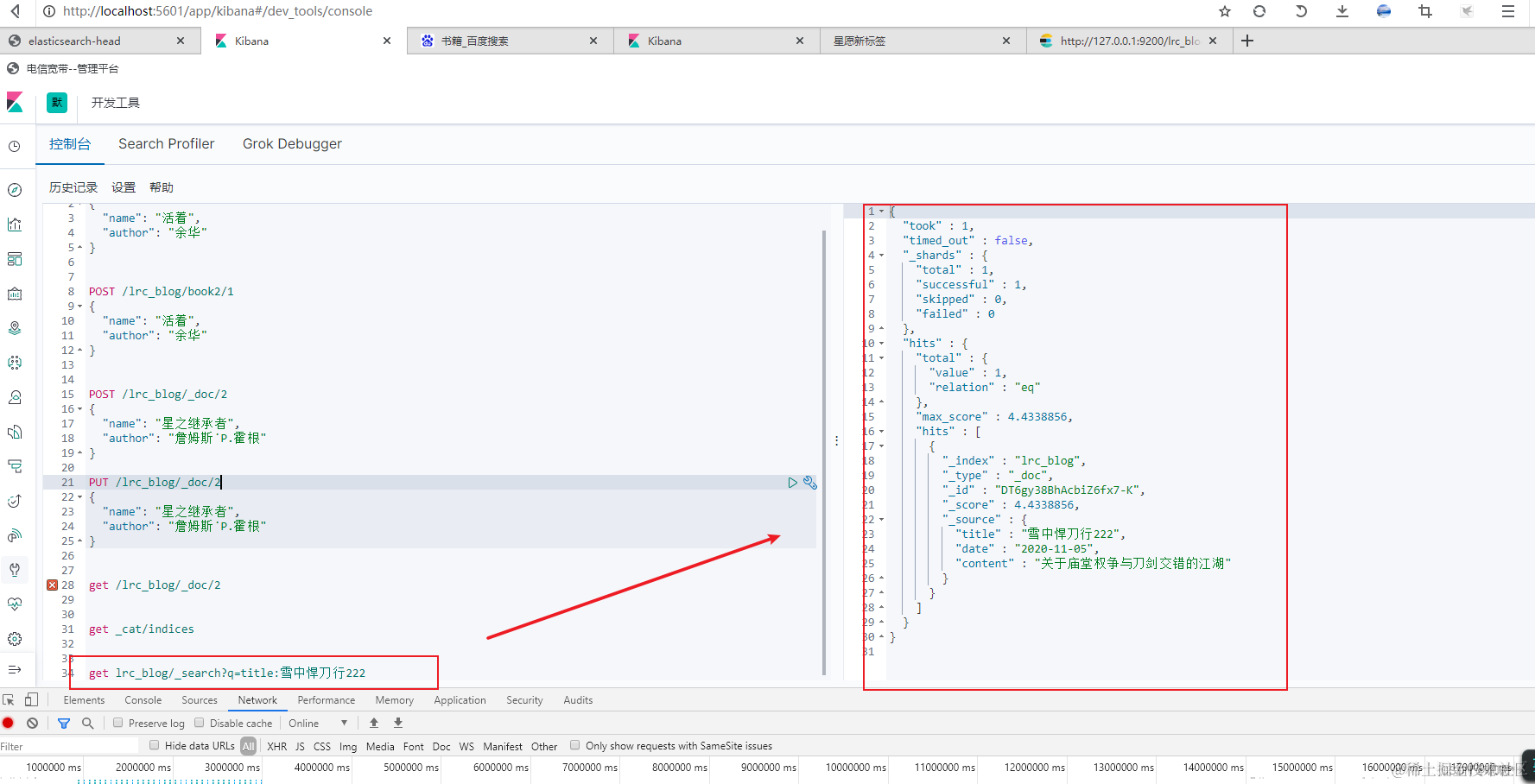Viewport: 1535px width, 784px height.
Task: Open the browser crop screenshot tool
Action: 1425,11
